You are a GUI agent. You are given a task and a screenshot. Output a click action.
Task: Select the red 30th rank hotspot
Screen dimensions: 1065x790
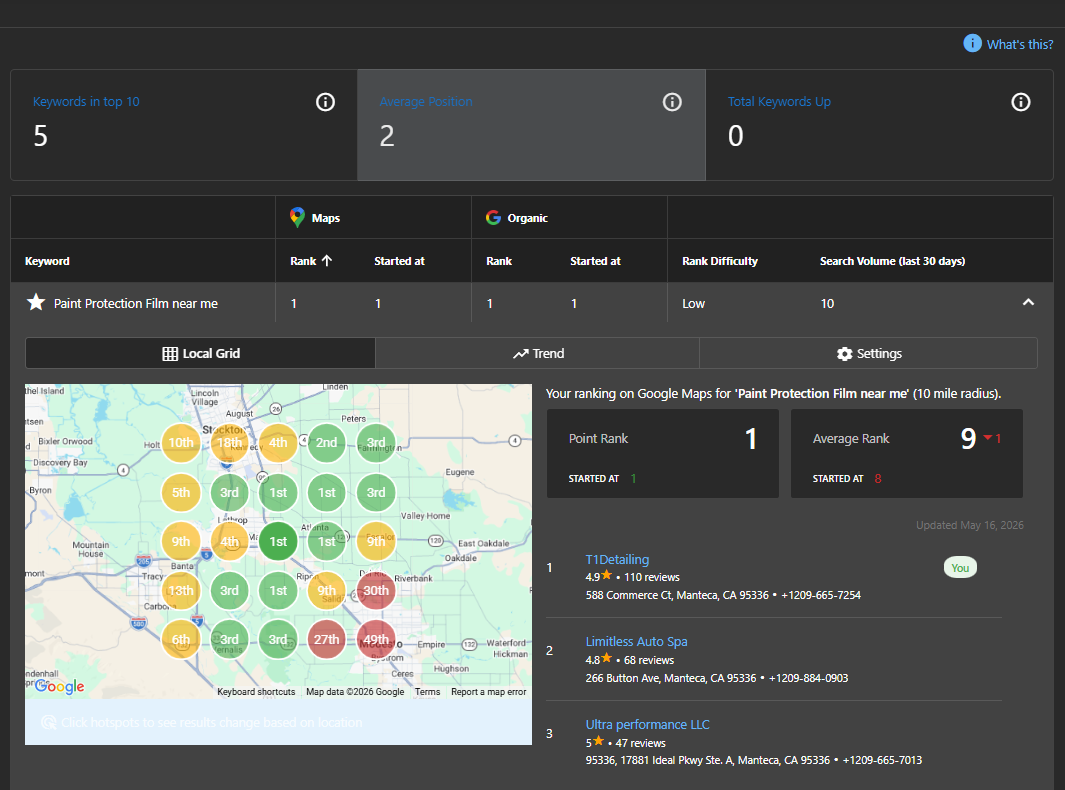click(x=376, y=590)
